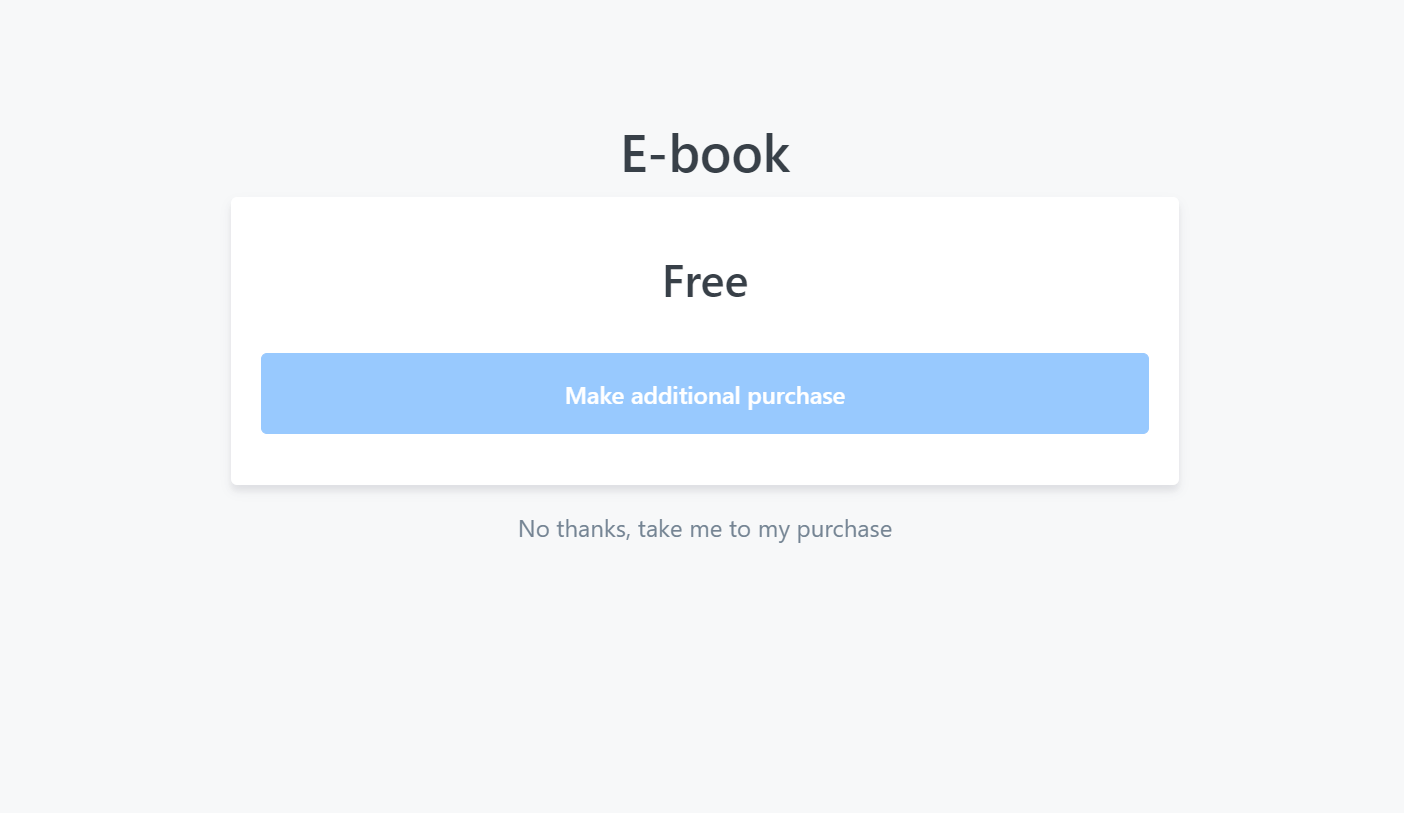The image size is (1404, 813).
Task: Click the large E-book header text
Action: pos(705,154)
